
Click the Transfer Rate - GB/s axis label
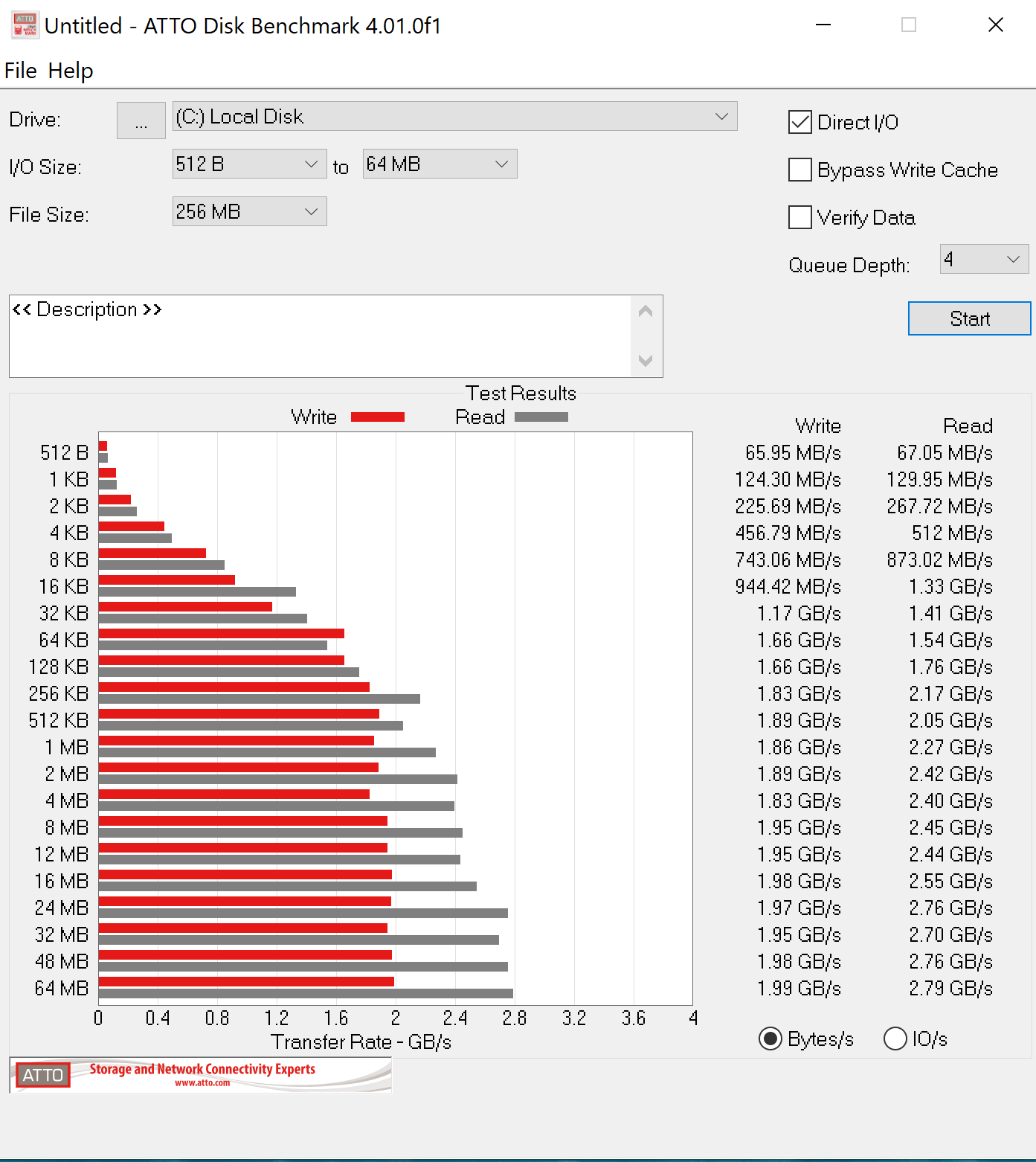pyautogui.click(x=361, y=1041)
